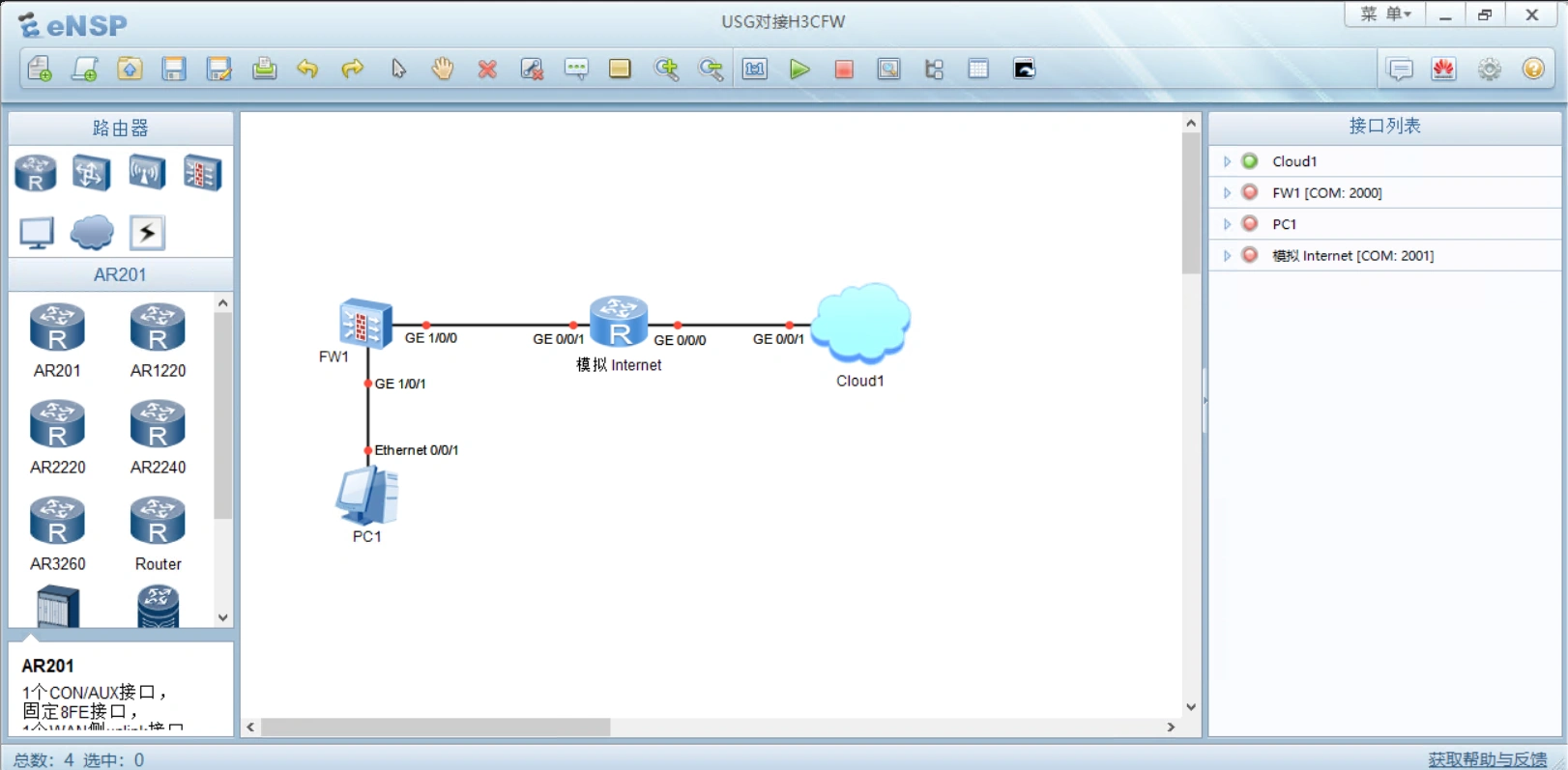Click the 路由器 category header
Screen dimensions: 1568x770
121,128
